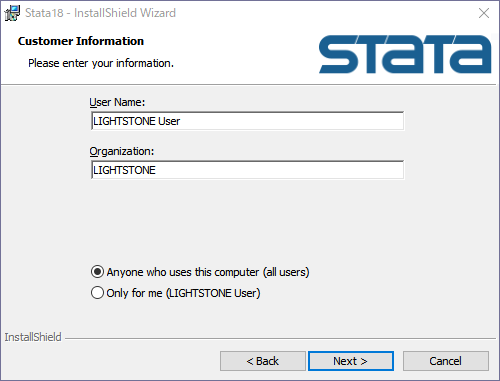The height and width of the screenshot is (381, 500).
Task: Click the installer icon in the title bar
Action: tap(12, 13)
